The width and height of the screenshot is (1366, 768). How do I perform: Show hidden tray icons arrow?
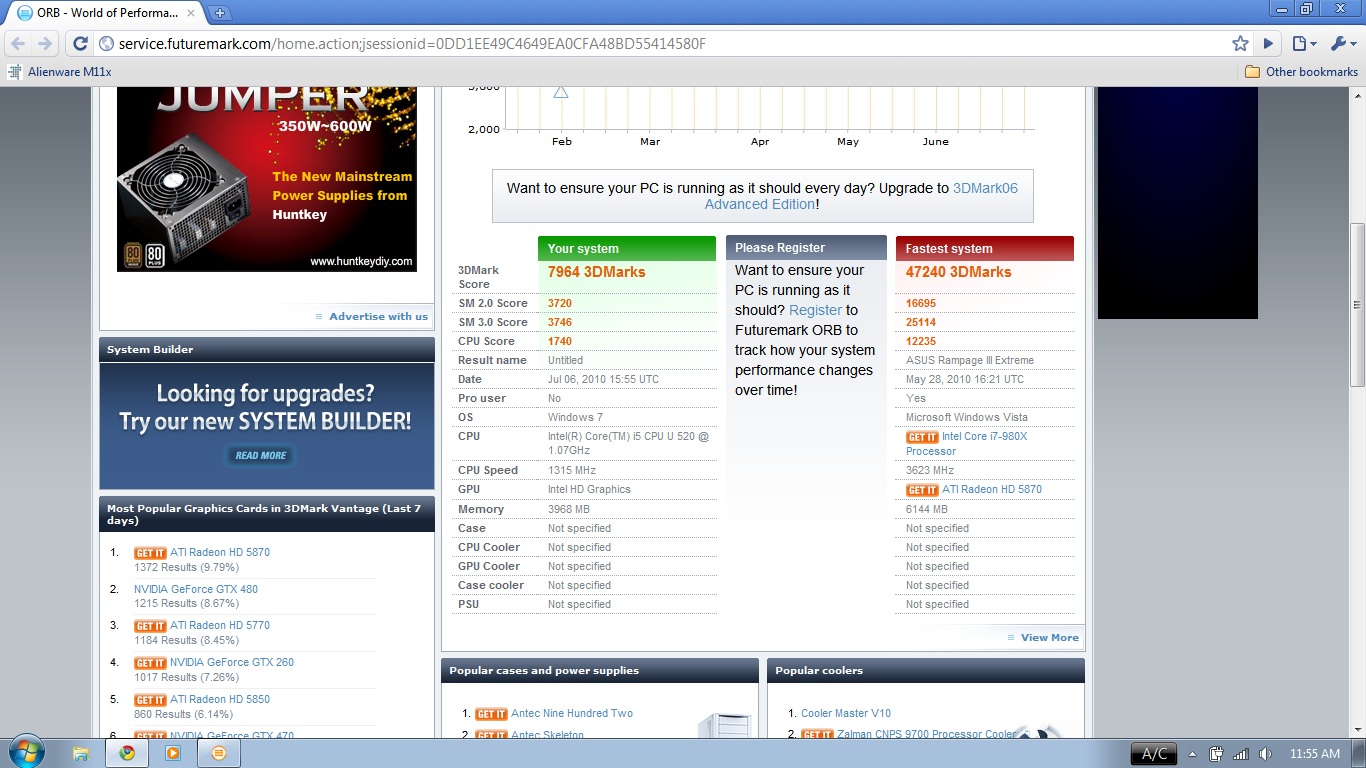(x=1192, y=754)
